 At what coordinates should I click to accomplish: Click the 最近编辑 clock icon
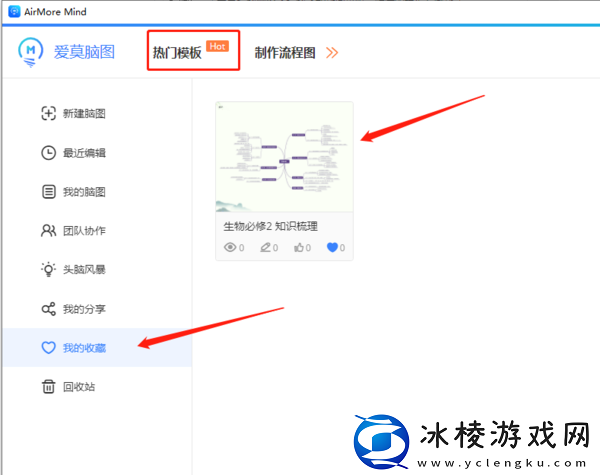click(x=49, y=153)
